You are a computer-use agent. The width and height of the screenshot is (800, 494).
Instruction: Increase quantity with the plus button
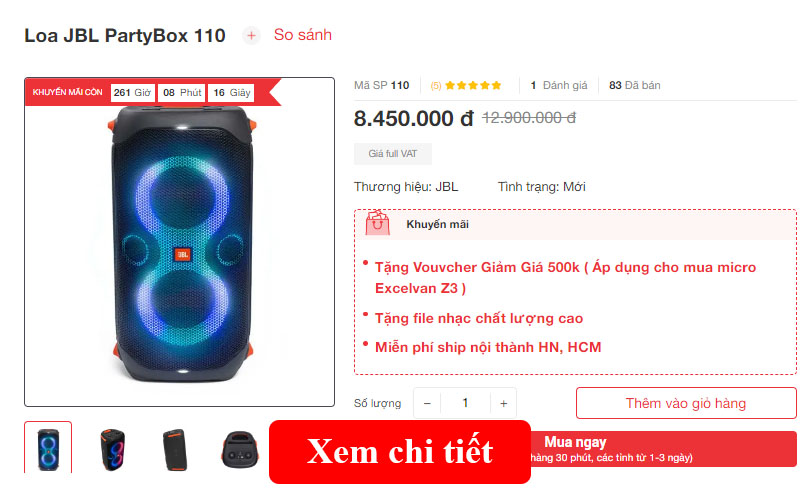point(504,403)
